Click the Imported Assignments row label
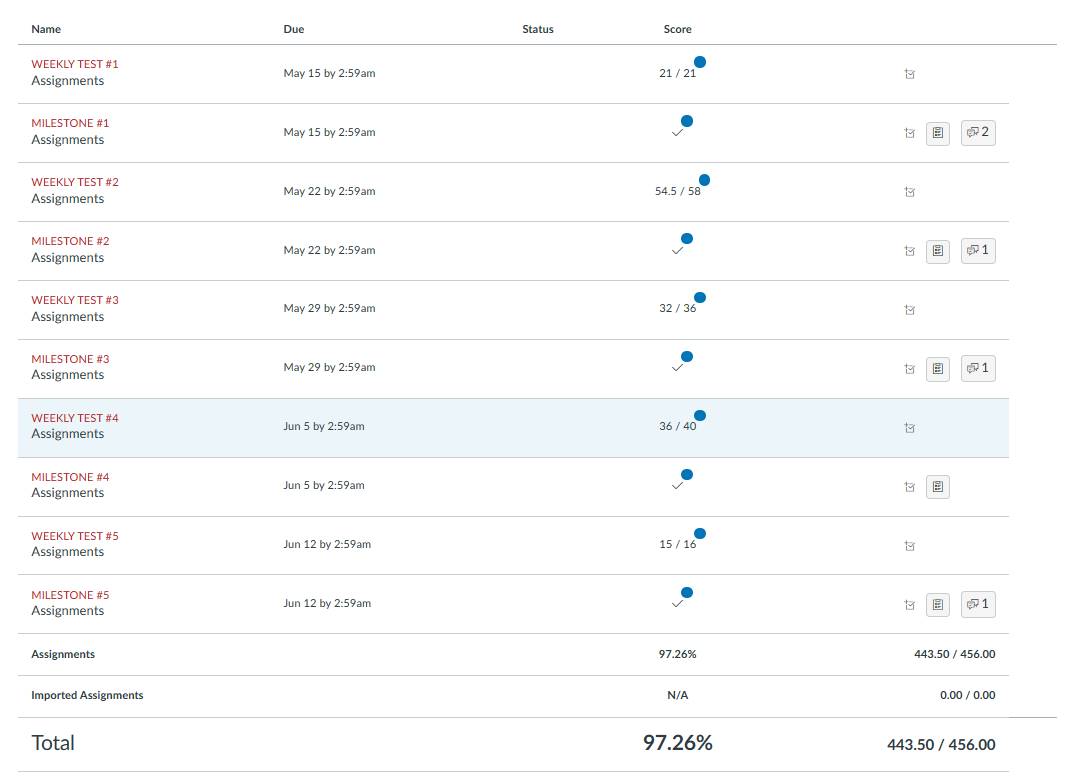 click(88, 696)
